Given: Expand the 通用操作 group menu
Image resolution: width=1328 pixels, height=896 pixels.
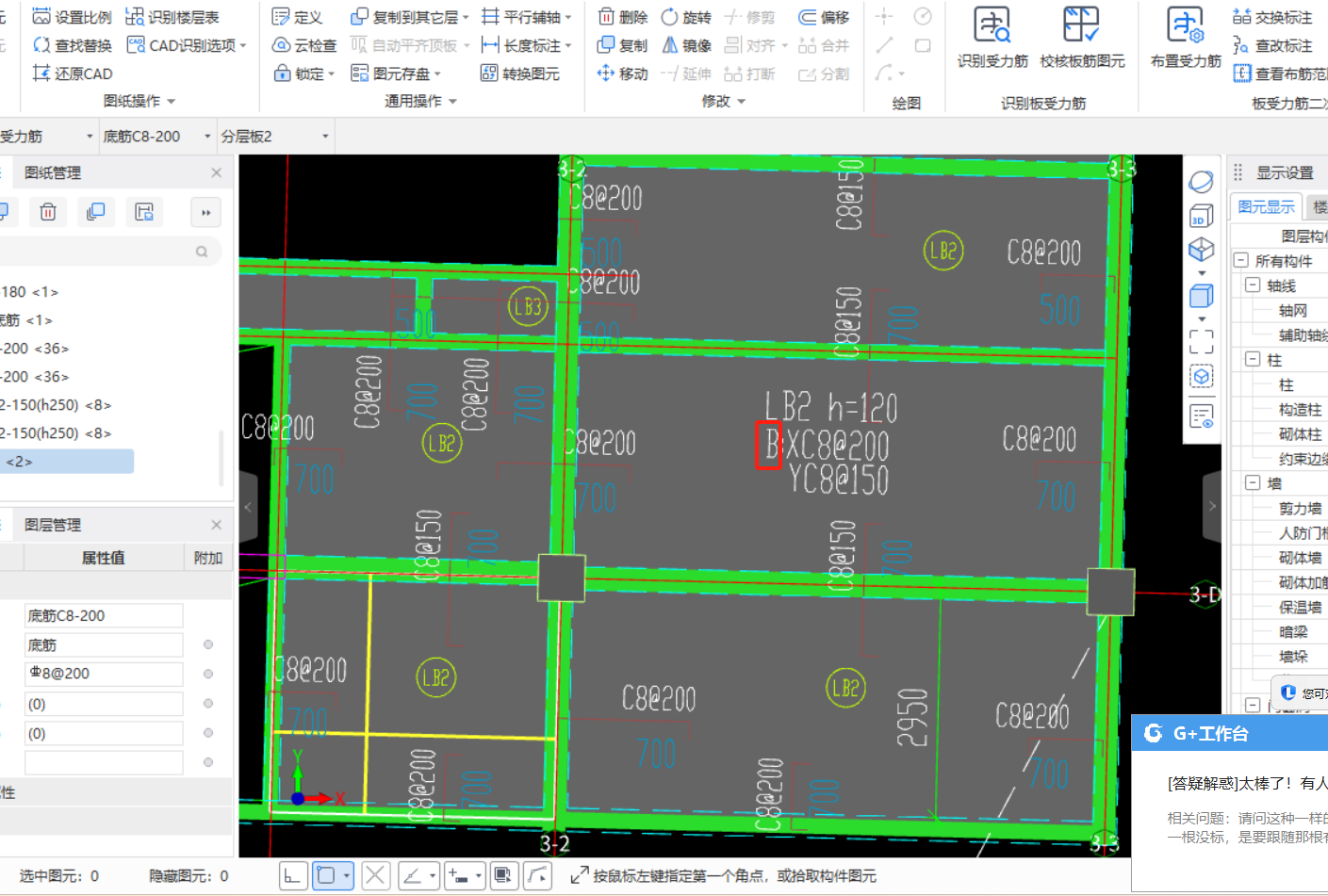Looking at the screenshot, I should click(420, 101).
